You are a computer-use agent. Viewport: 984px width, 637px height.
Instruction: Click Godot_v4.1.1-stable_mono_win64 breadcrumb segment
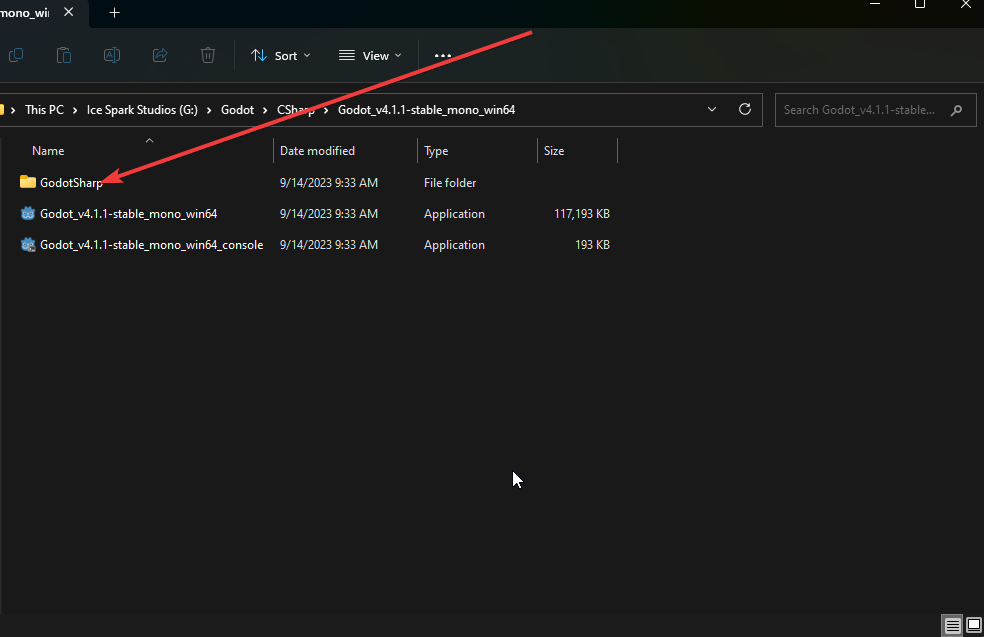(427, 110)
